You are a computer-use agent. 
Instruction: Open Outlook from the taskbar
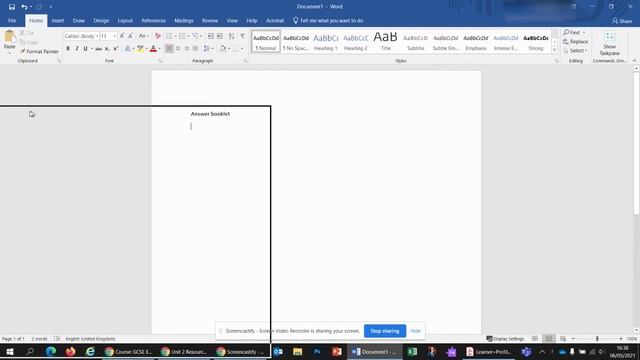(x=278, y=351)
